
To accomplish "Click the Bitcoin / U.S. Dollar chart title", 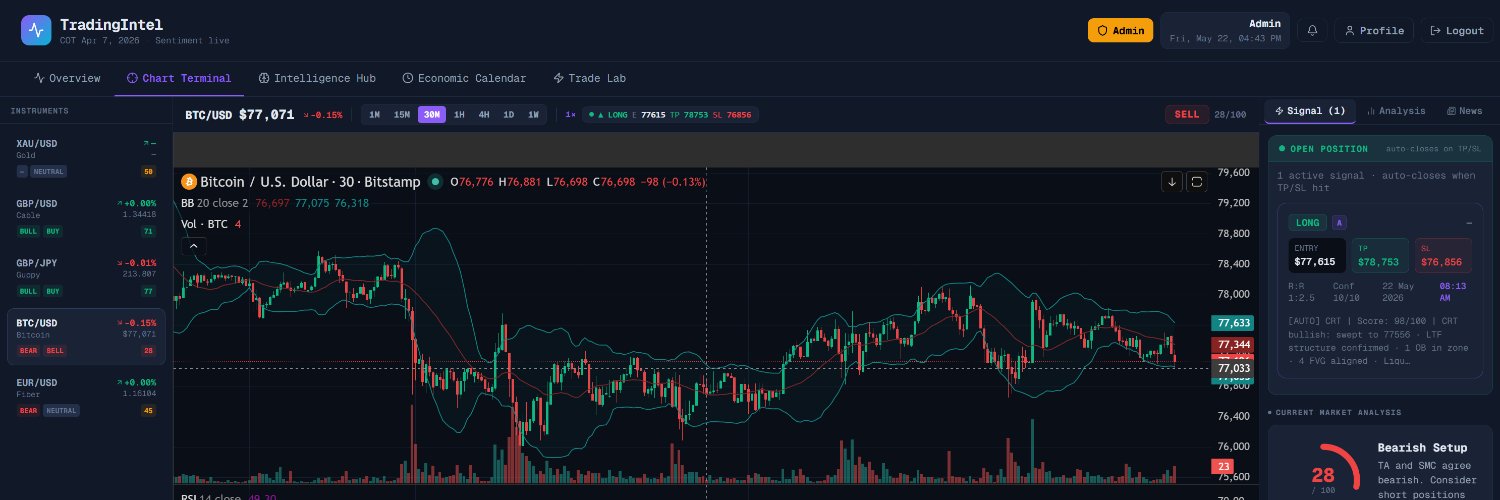I will pyautogui.click(x=309, y=182).
